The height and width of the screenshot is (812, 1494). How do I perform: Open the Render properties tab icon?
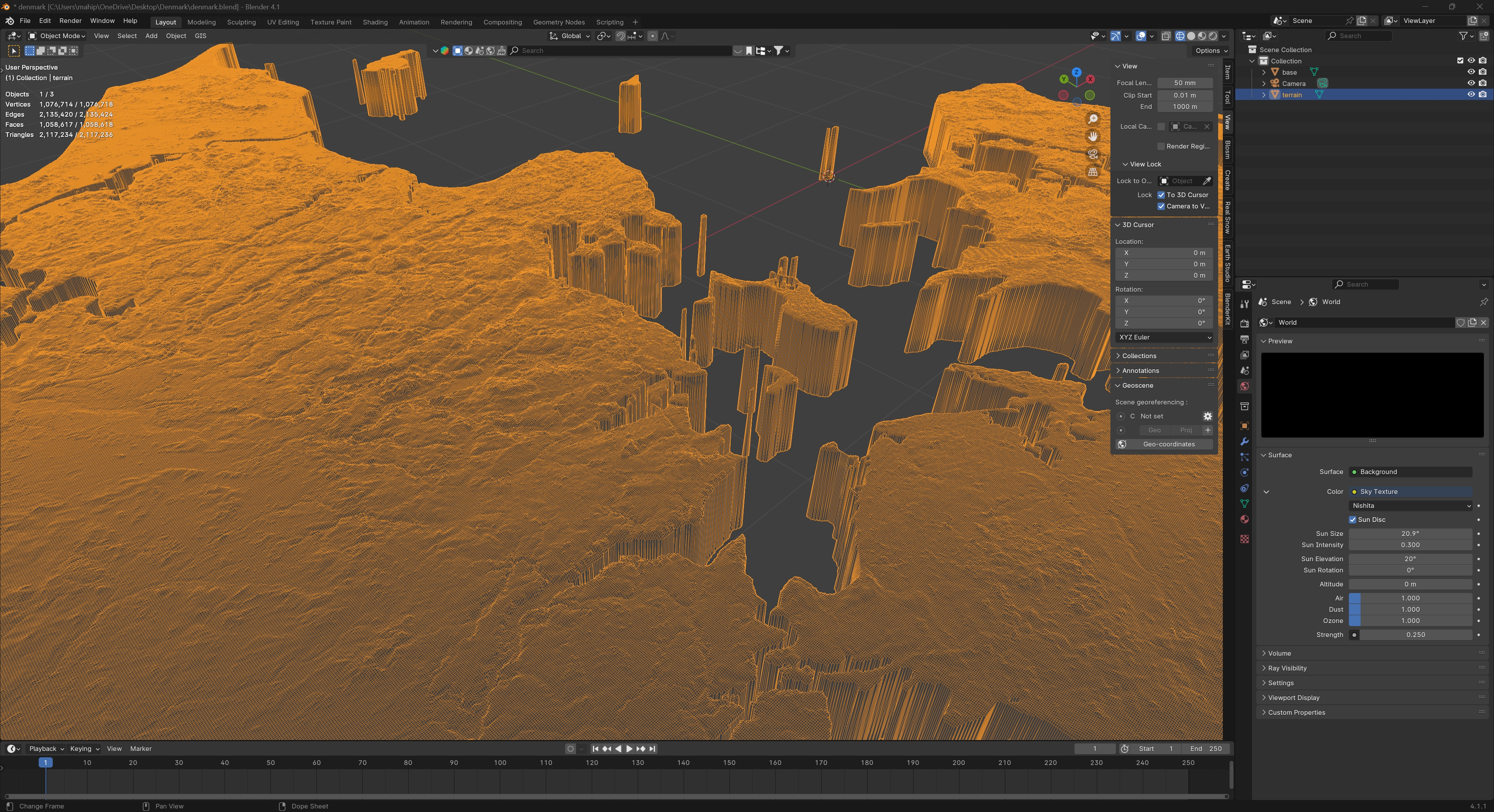pyautogui.click(x=1244, y=324)
